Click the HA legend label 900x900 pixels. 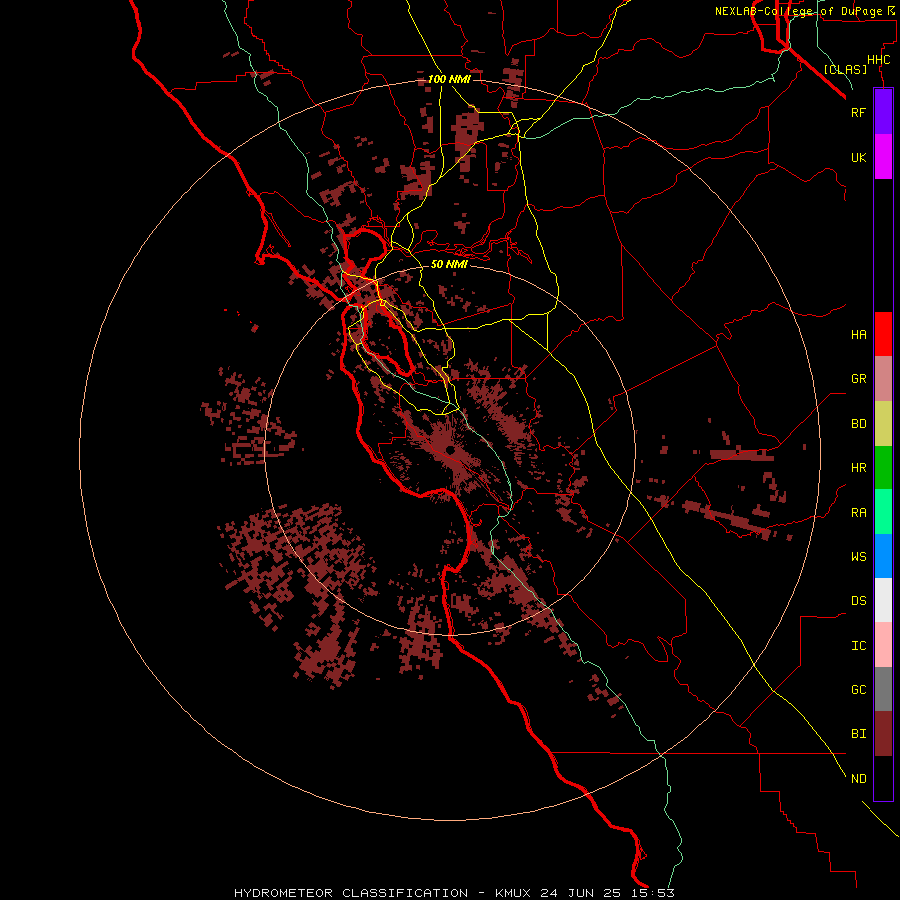[858, 335]
